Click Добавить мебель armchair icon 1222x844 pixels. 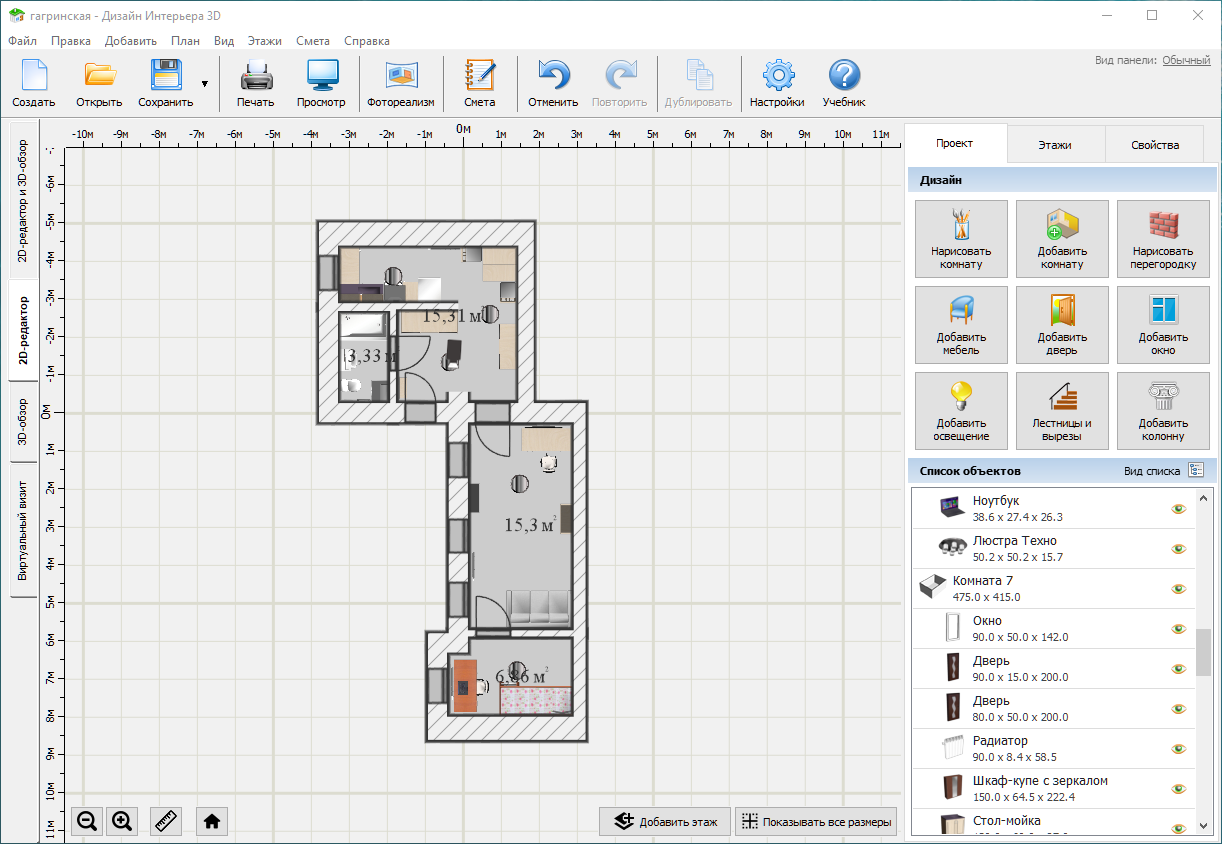click(960, 326)
